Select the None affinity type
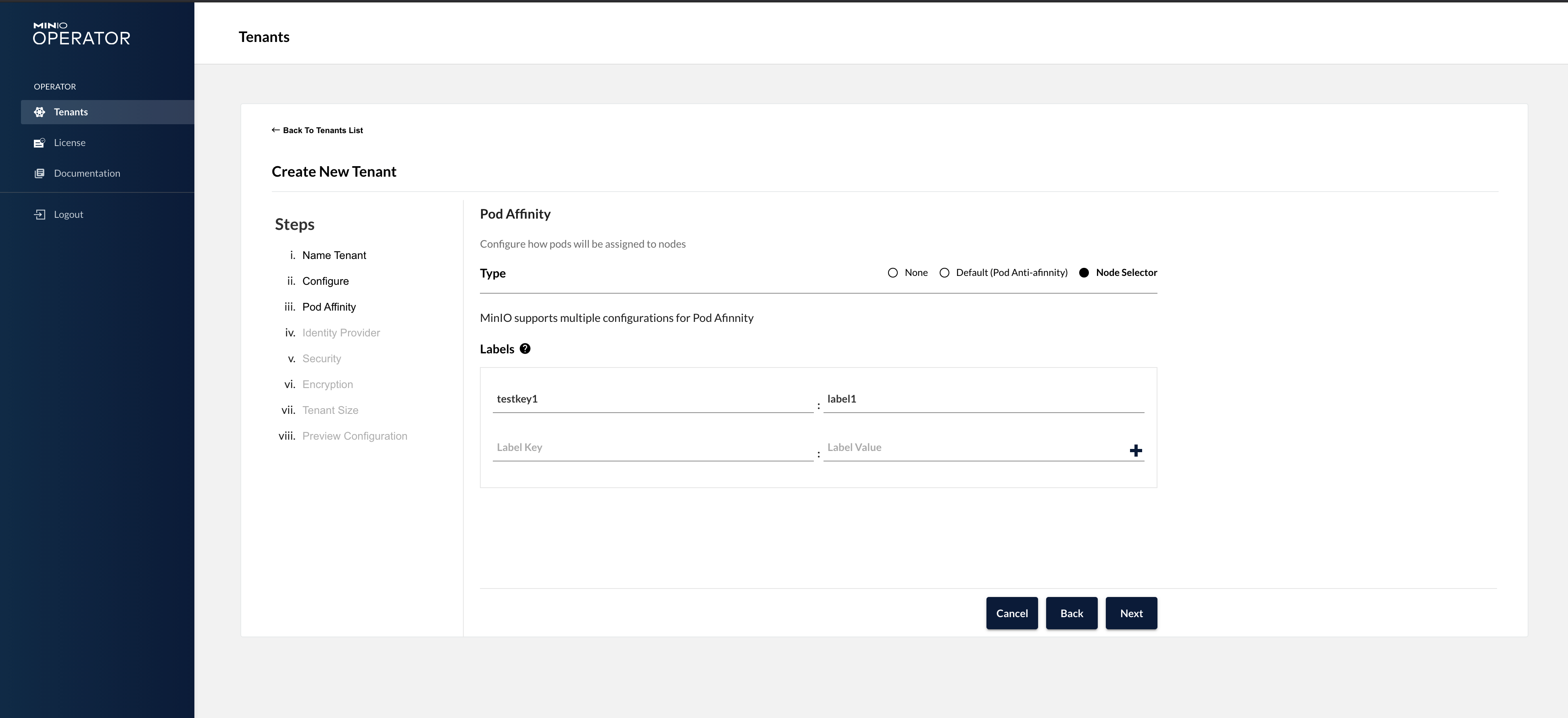This screenshot has width=1568, height=718. (892, 273)
